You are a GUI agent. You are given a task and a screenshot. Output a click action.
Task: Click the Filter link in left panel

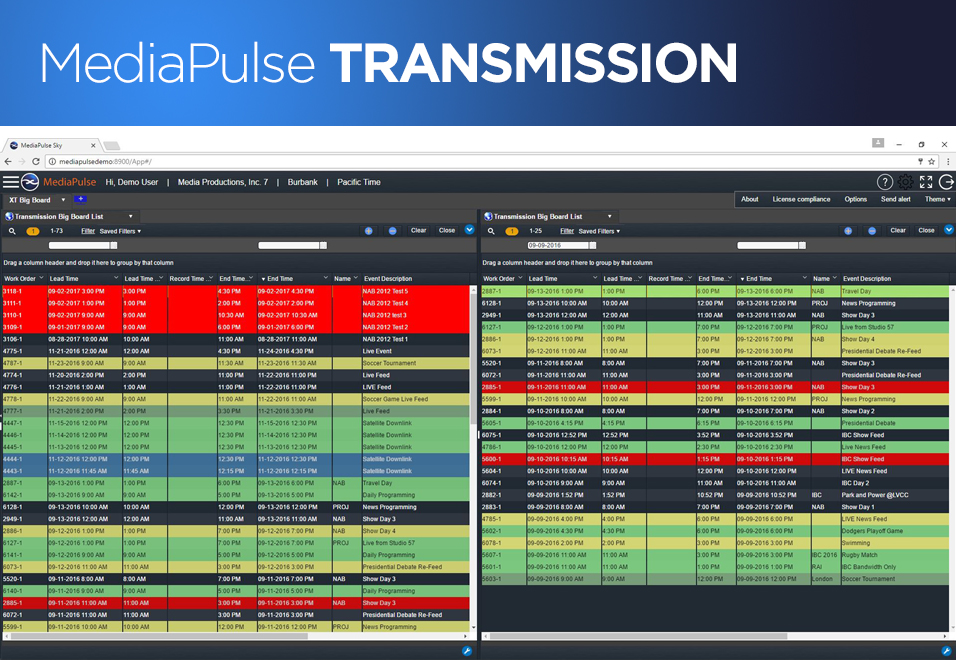[x=88, y=231]
